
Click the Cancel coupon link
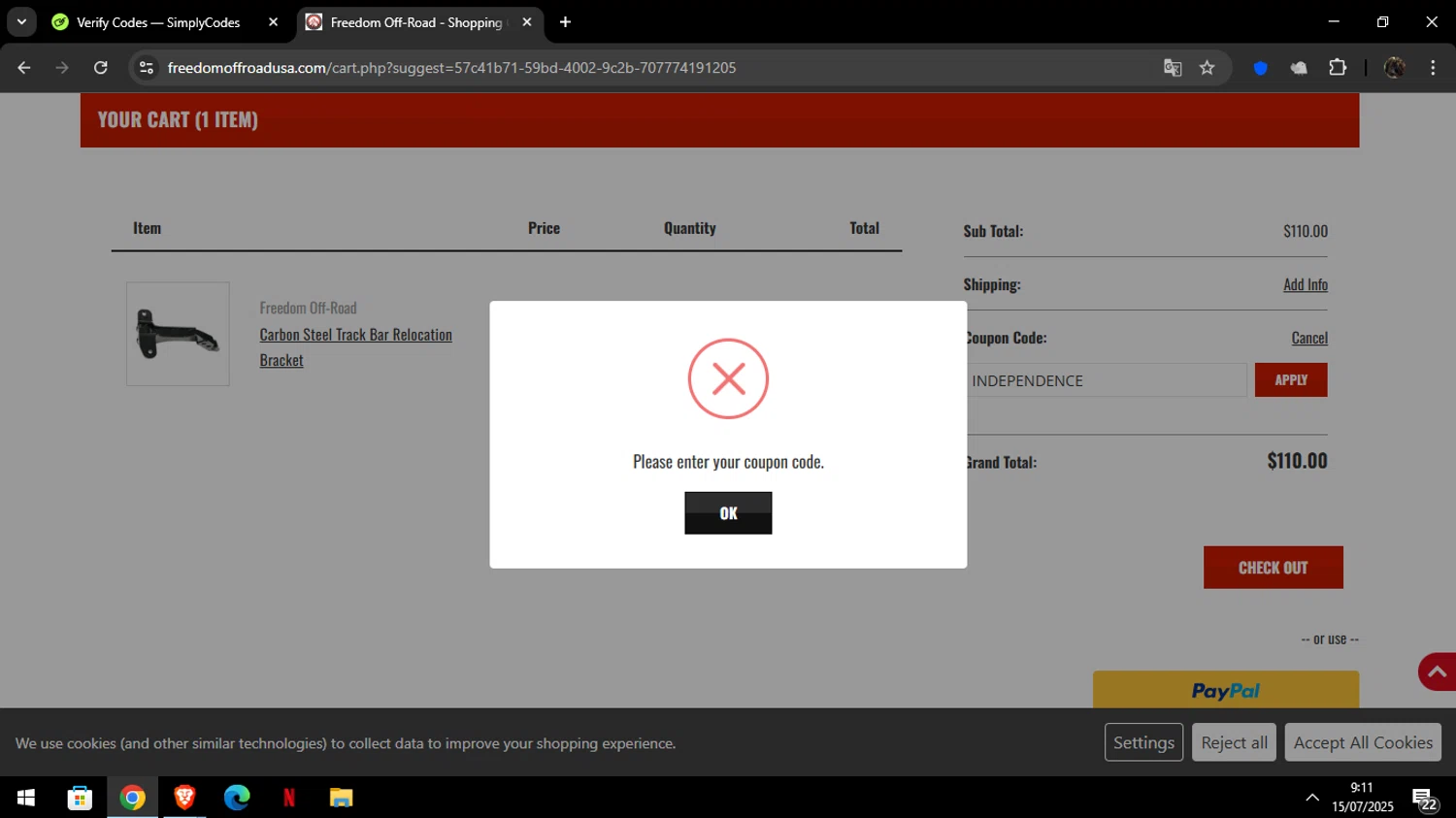point(1309,338)
